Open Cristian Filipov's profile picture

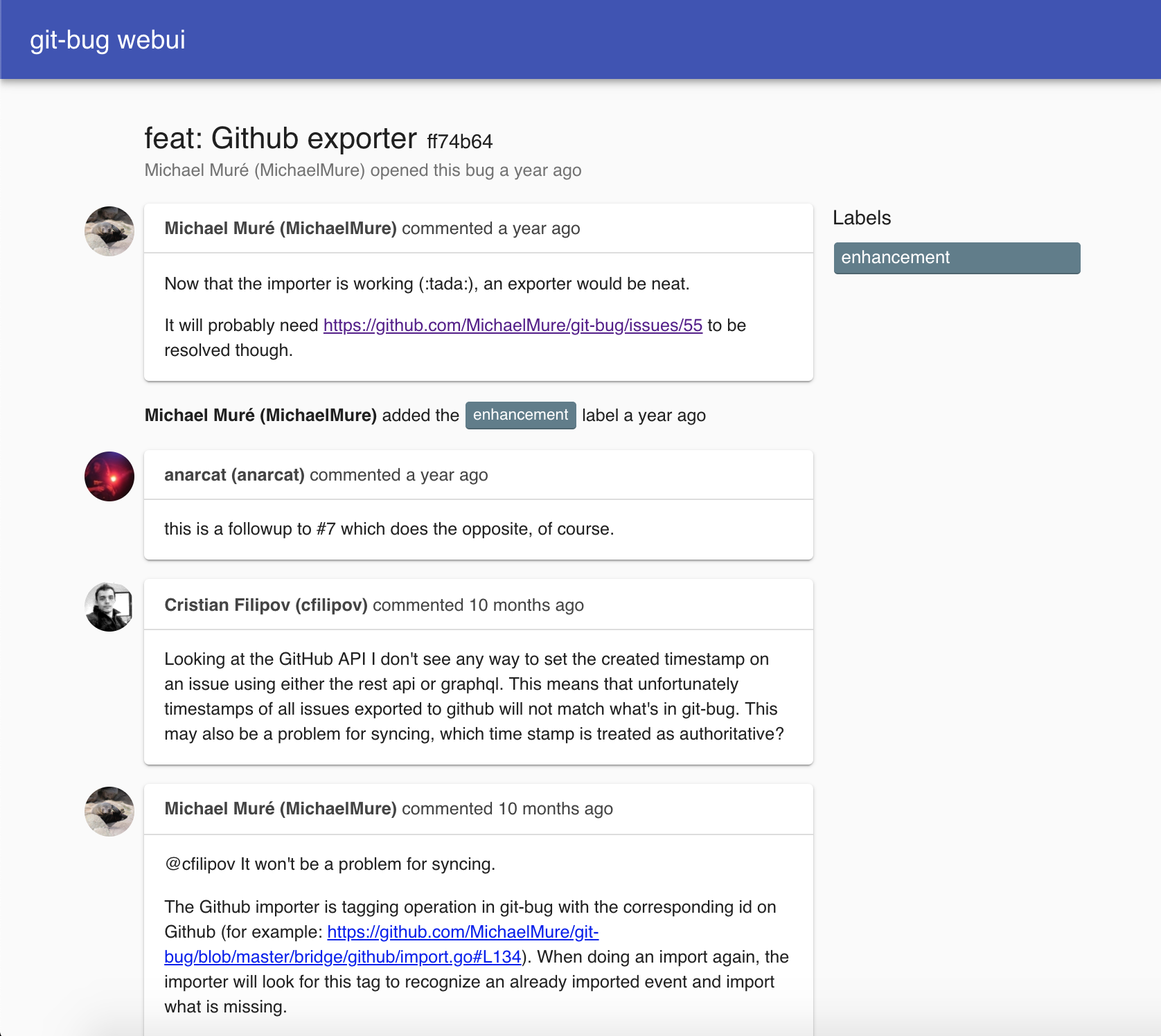[109, 607]
